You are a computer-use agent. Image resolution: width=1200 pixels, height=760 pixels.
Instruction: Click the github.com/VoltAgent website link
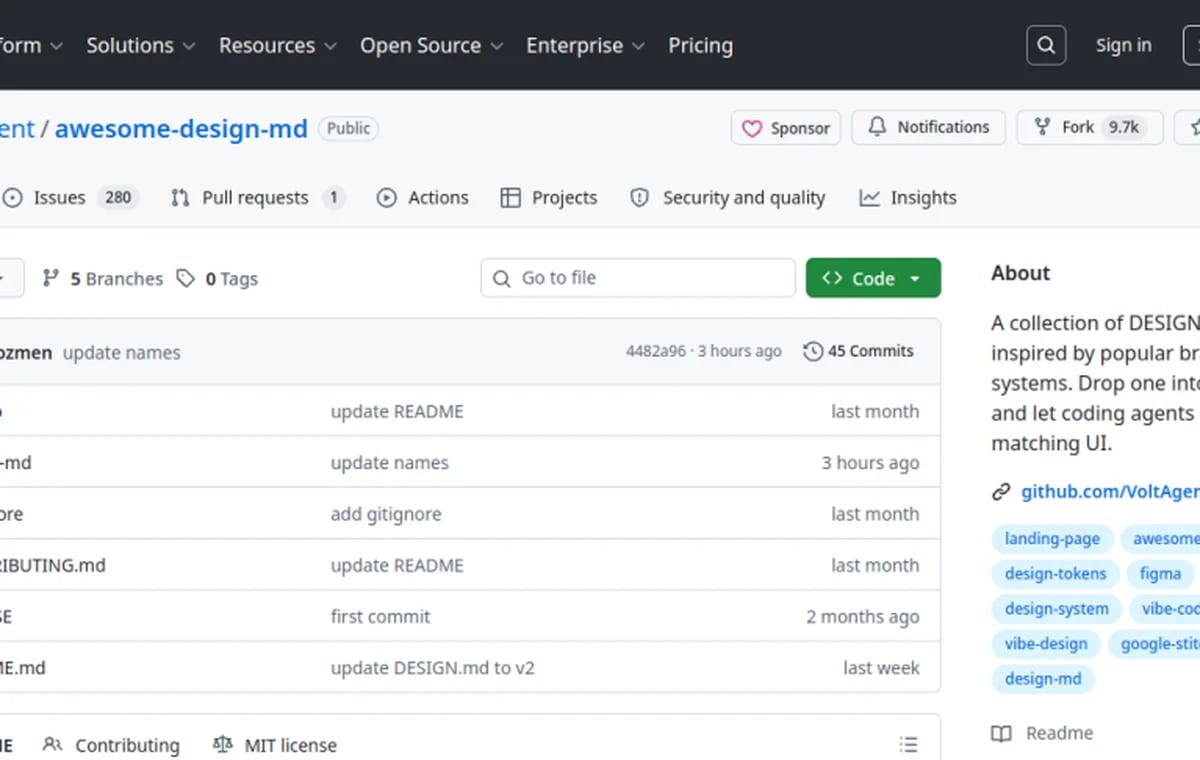[1109, 491]
